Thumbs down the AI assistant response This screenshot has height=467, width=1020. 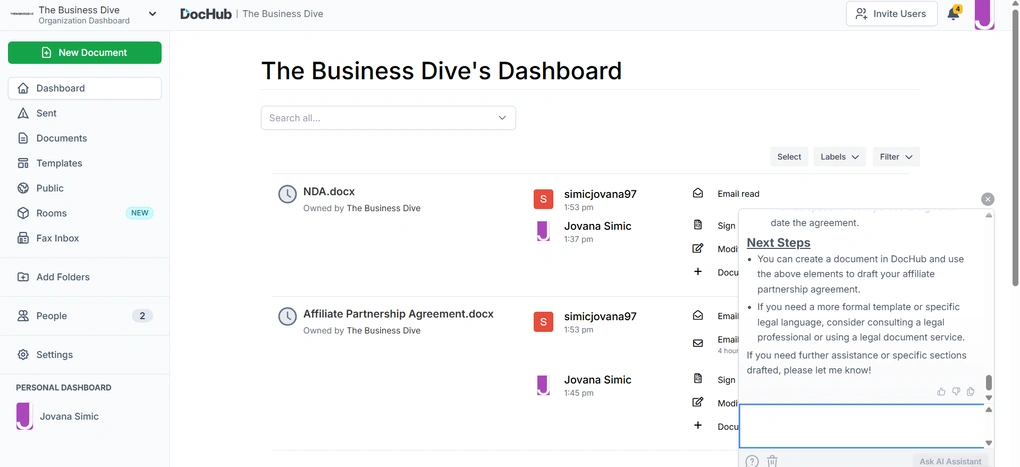click(x=956, y=392)
